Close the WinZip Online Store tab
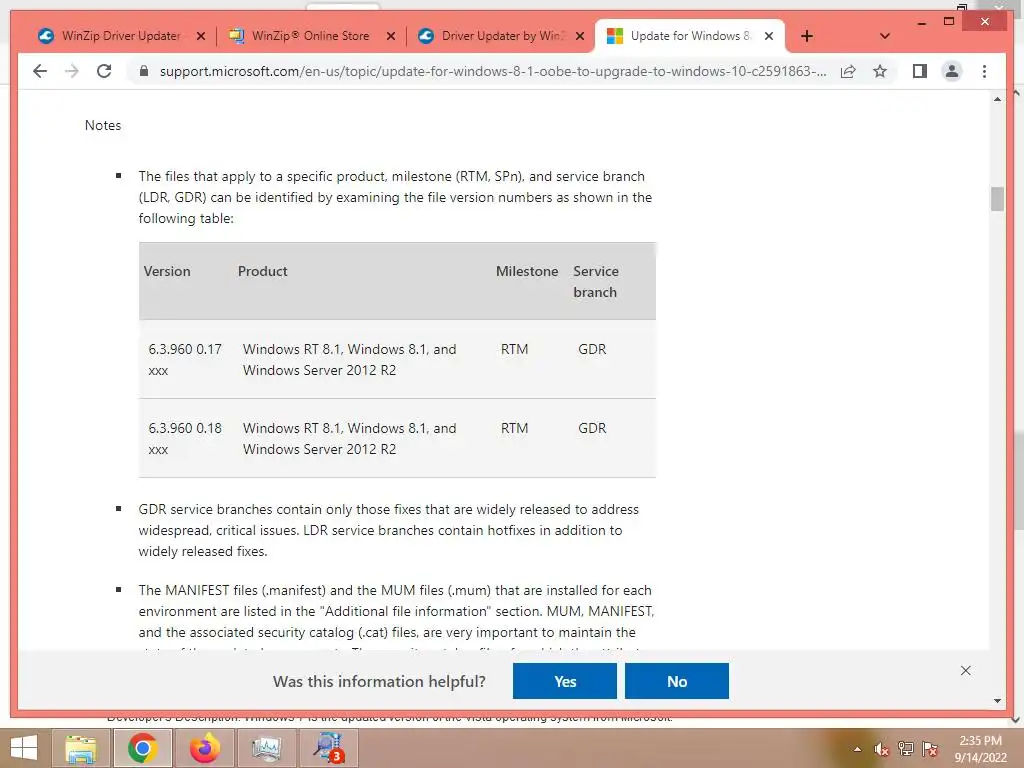 (391, 36)
